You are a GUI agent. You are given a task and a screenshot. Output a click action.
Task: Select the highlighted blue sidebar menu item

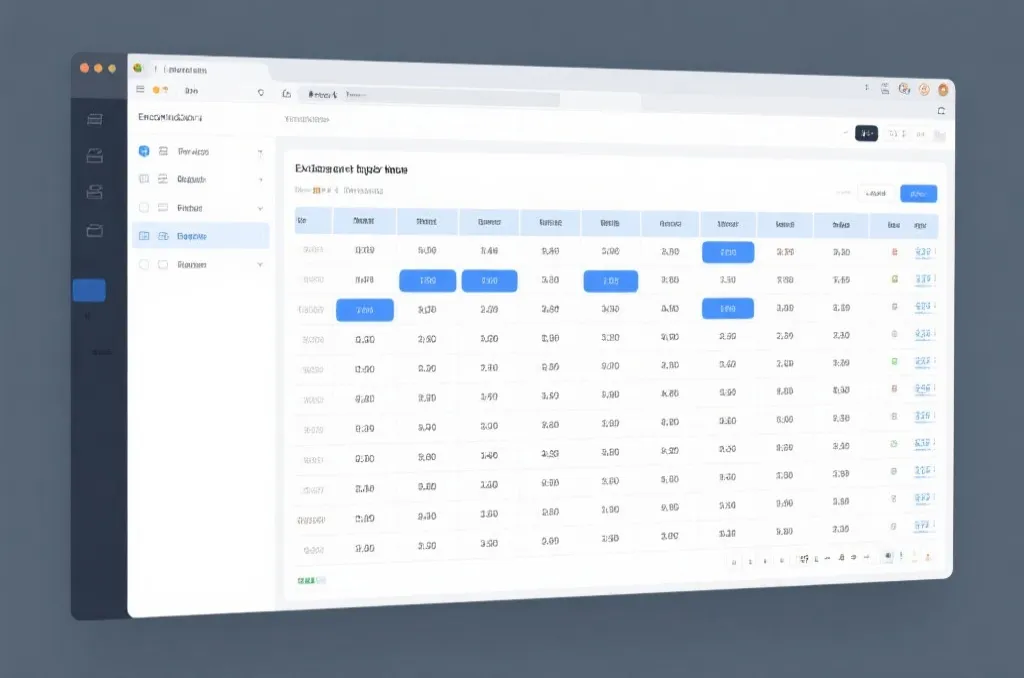pyautogui.click(x=200, y=236)
